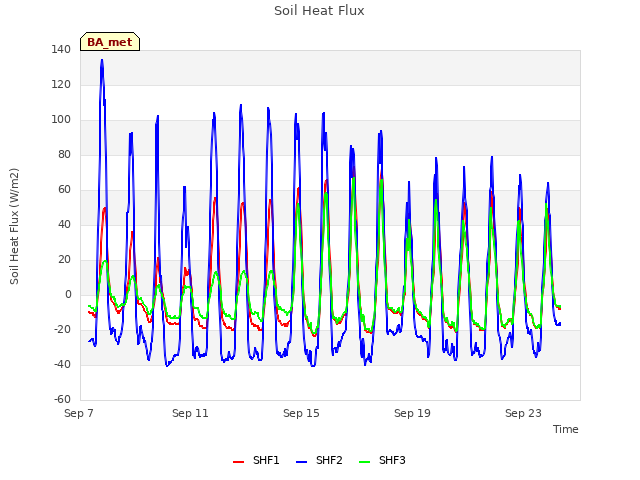The image size is (640, 480).
Task: Click the Sep 15 x-axis tick label
Action: [x=301, y=413]
